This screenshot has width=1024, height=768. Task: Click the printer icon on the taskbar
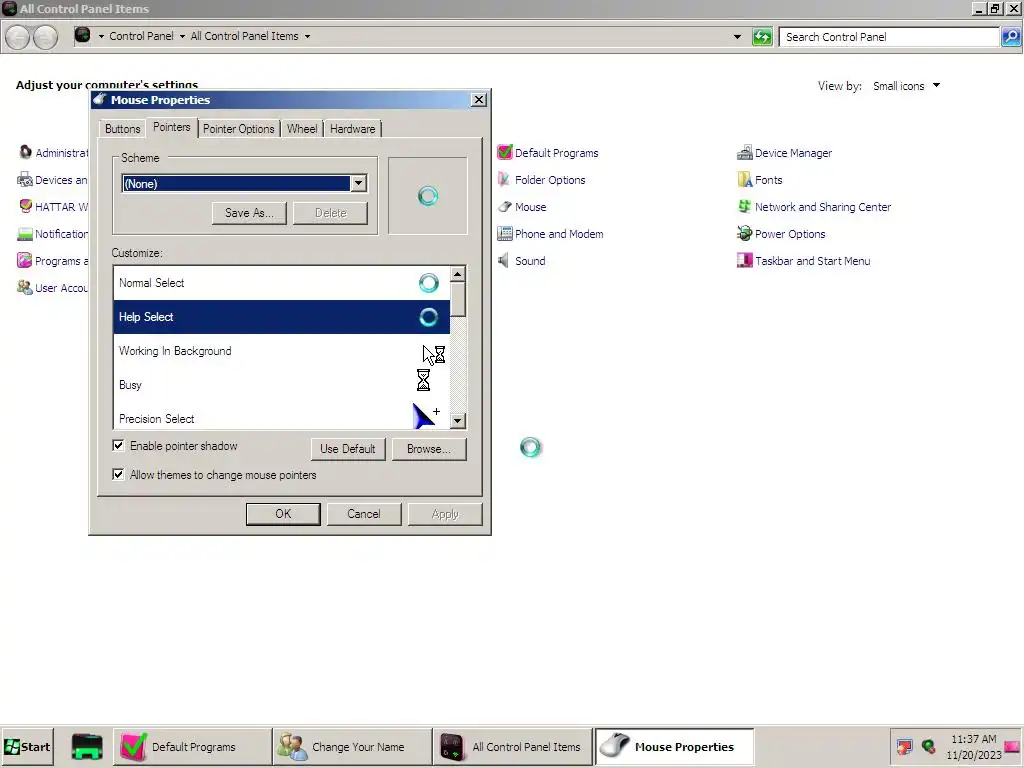tap(87, 746)
